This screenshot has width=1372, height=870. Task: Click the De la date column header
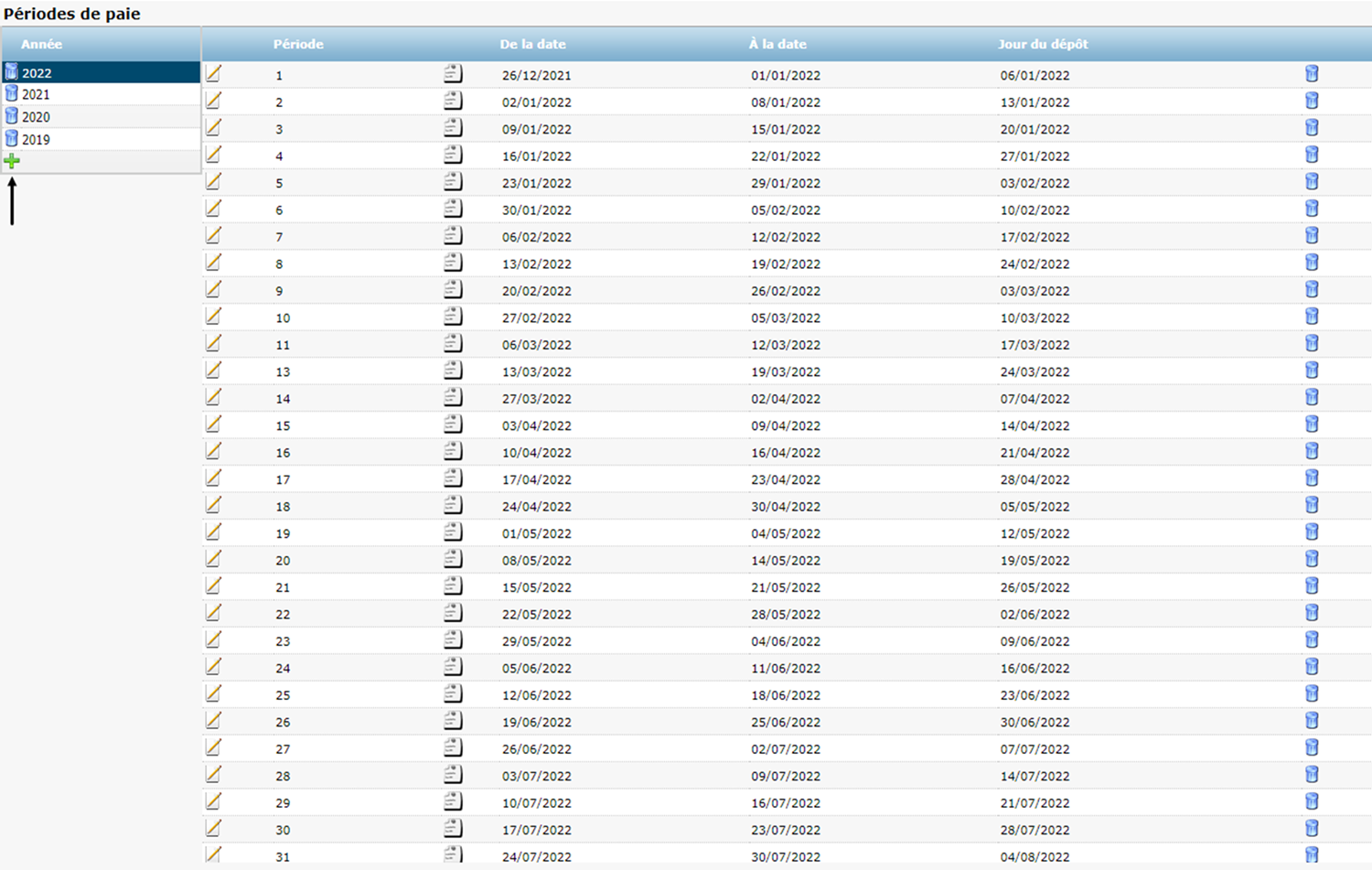(532, 44)
